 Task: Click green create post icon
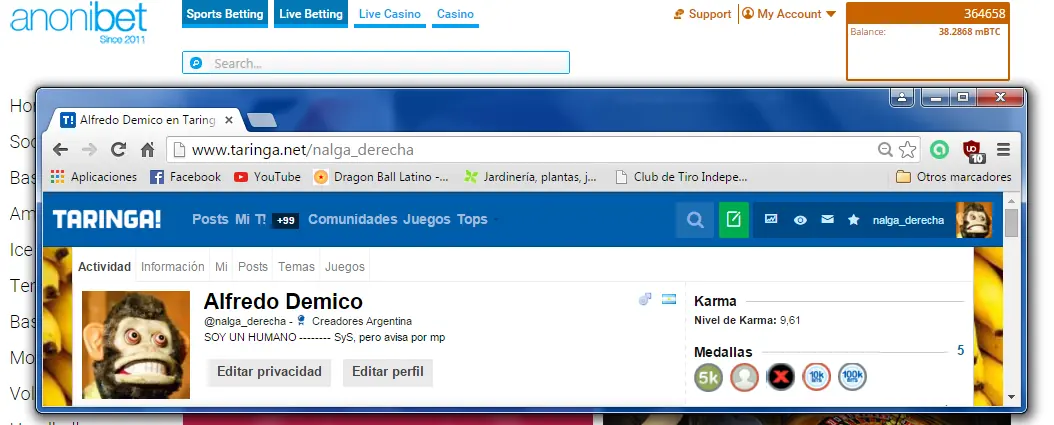(733, 220)
